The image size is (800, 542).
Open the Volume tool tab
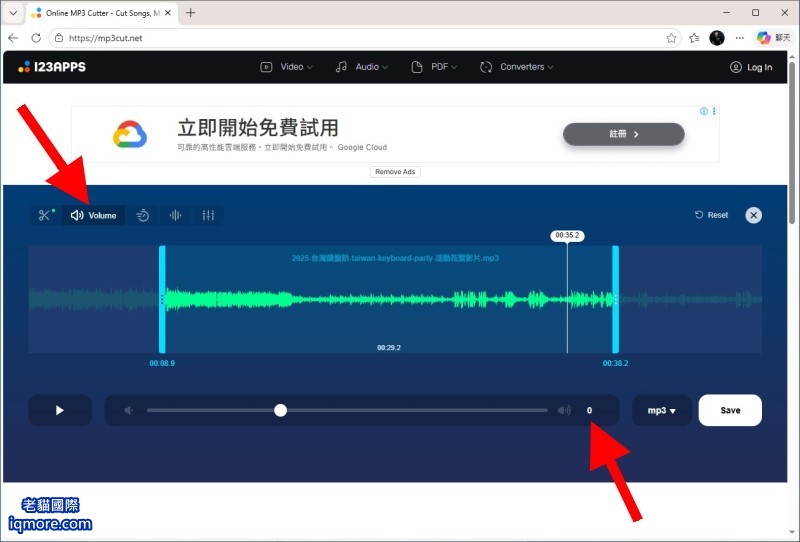(93, 215)
